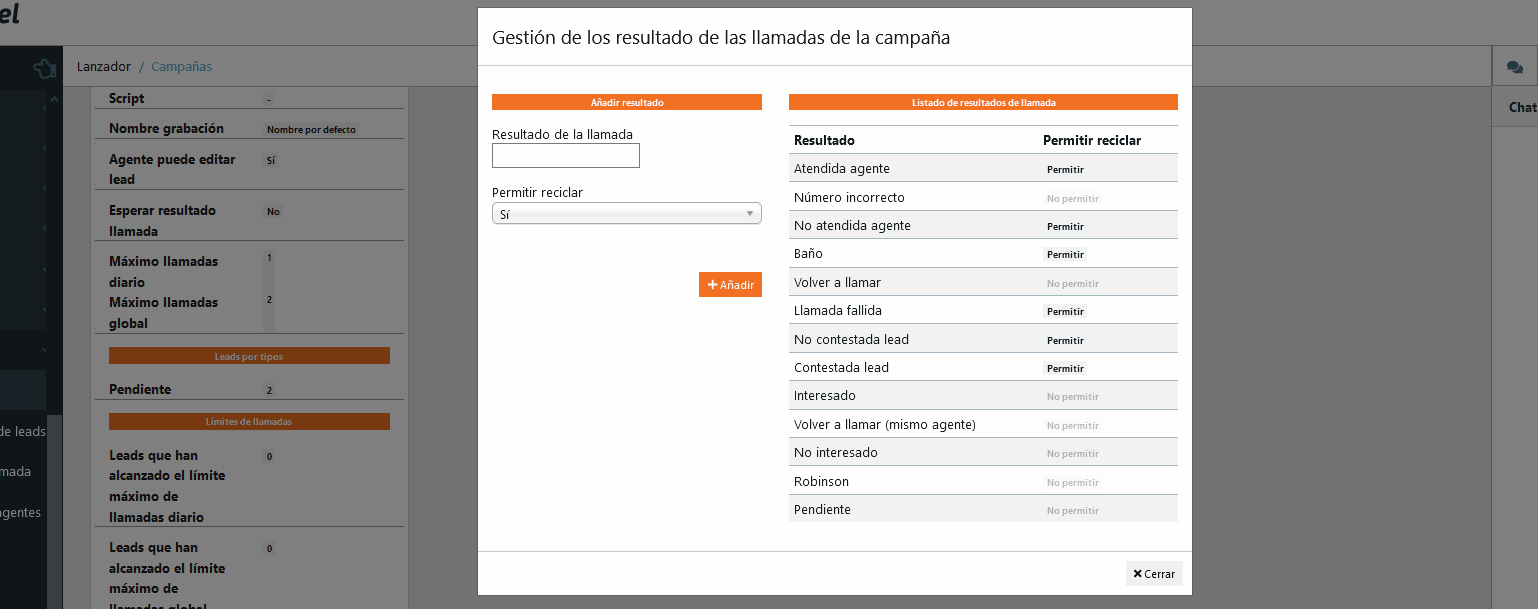Click the pointing hand sidebar icon
The width and height of the screenshot is (1538, 609).
(43, 68)
